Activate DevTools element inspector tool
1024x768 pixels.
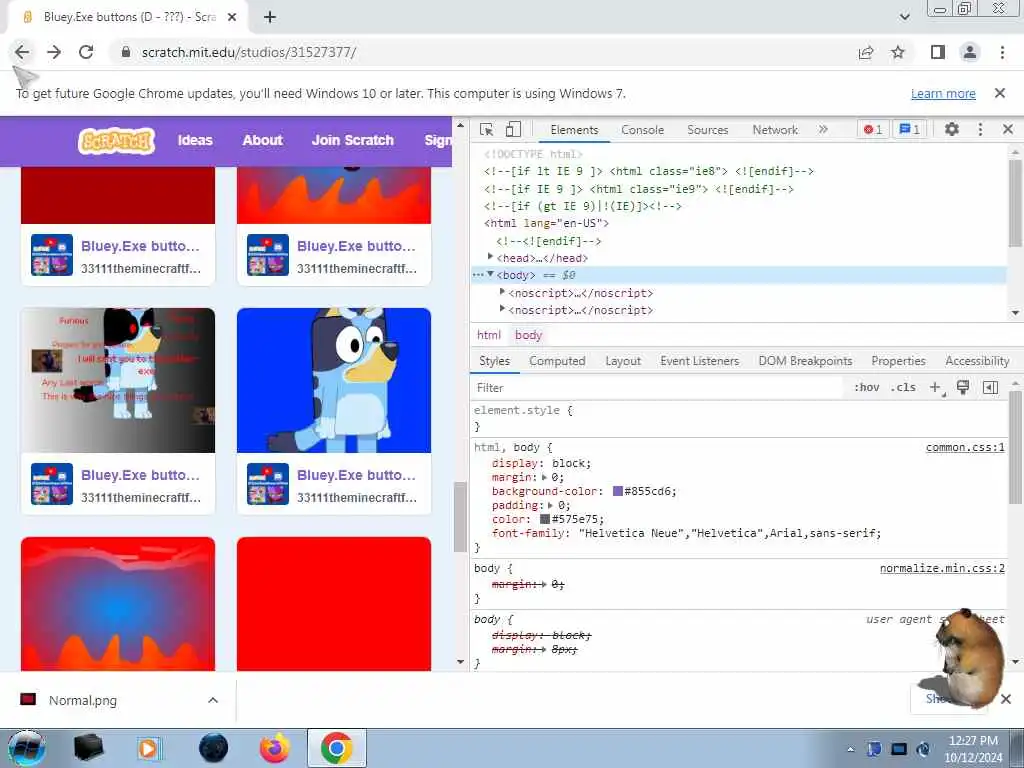click(x=487, y=129)
